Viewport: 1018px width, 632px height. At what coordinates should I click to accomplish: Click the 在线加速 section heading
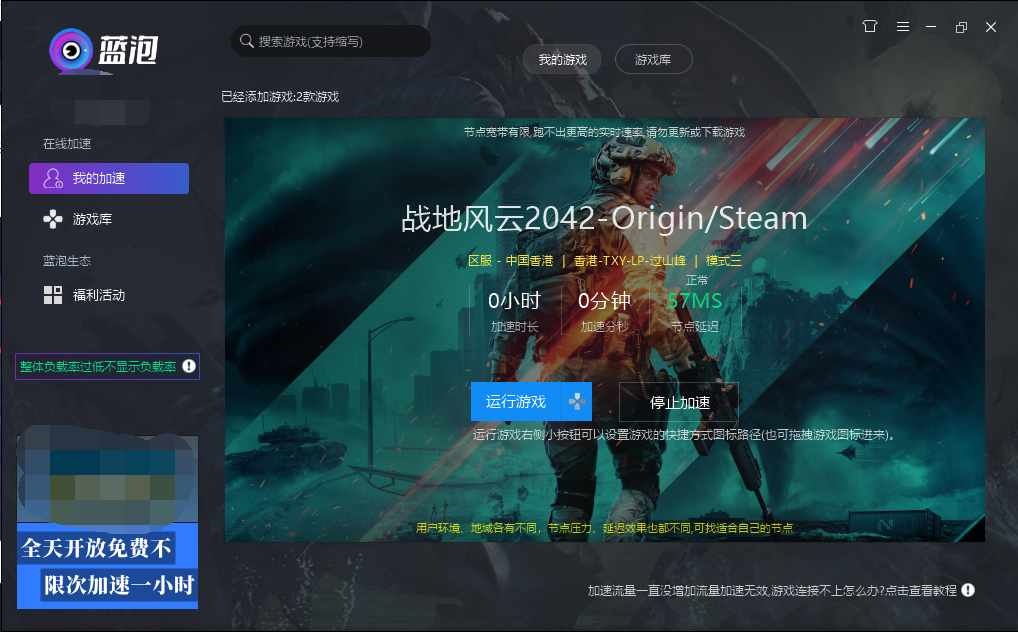[x=67, y=144]
